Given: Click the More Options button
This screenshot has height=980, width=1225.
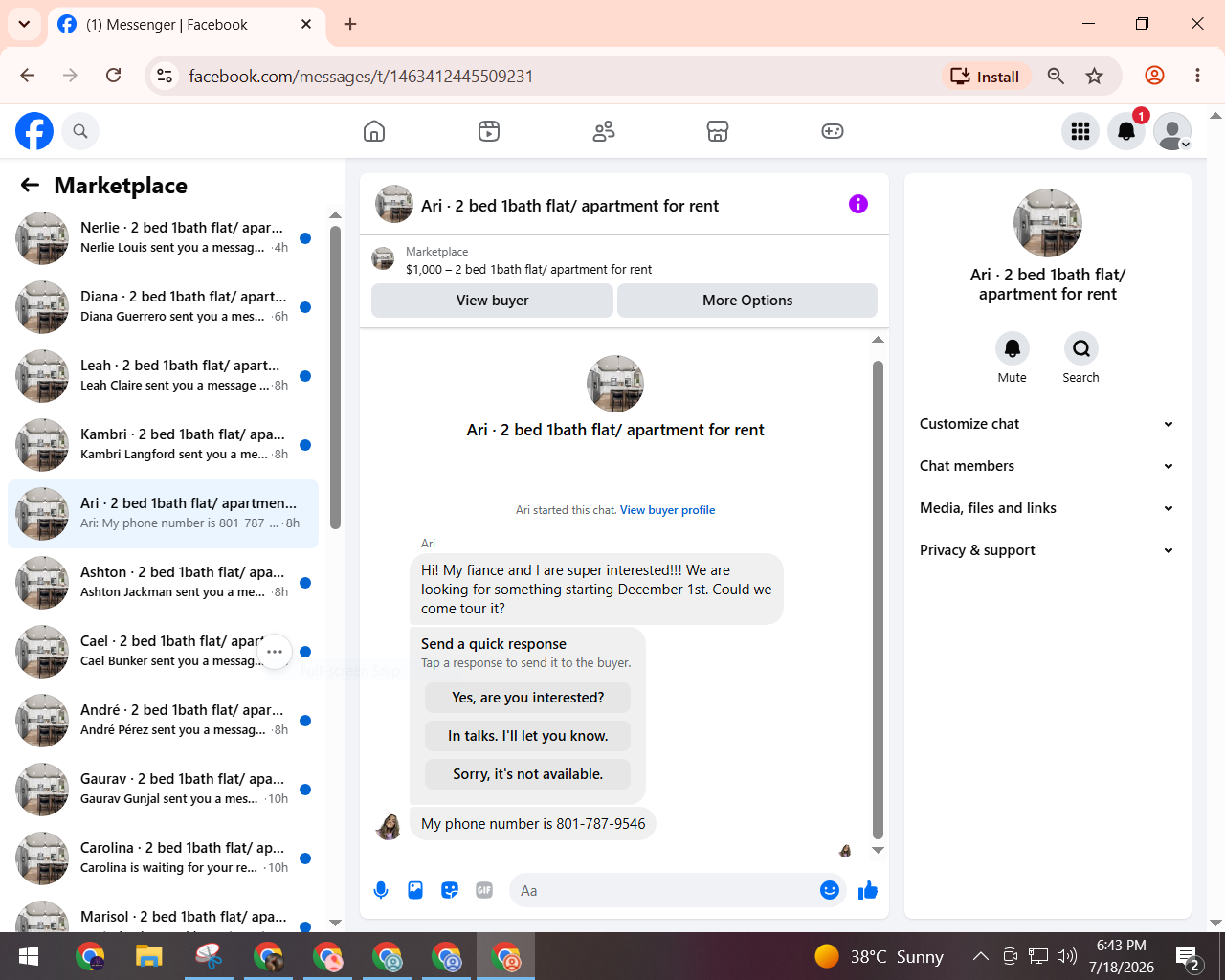Looking at the screenshot, I should pos(747,301).
